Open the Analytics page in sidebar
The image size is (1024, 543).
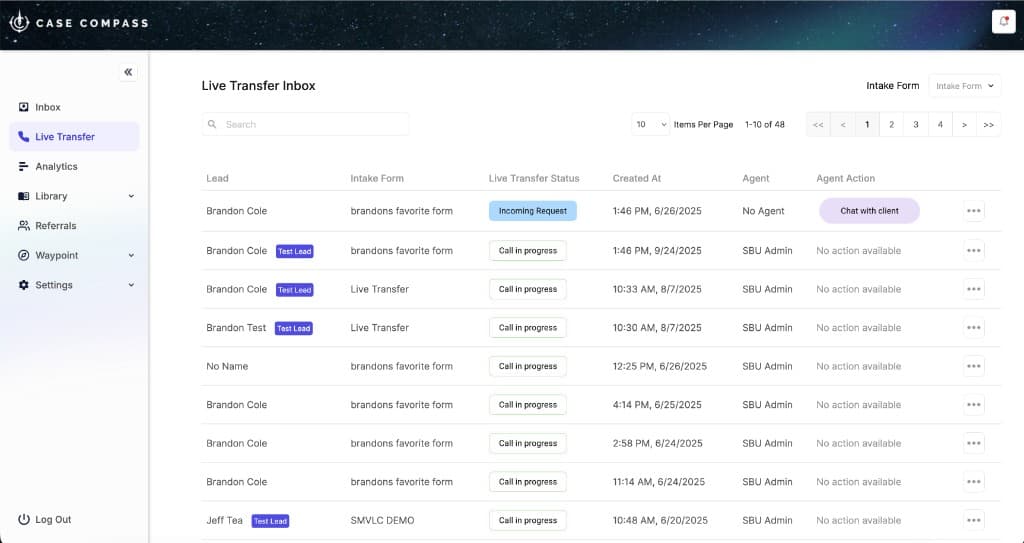(x=56, y=166)
